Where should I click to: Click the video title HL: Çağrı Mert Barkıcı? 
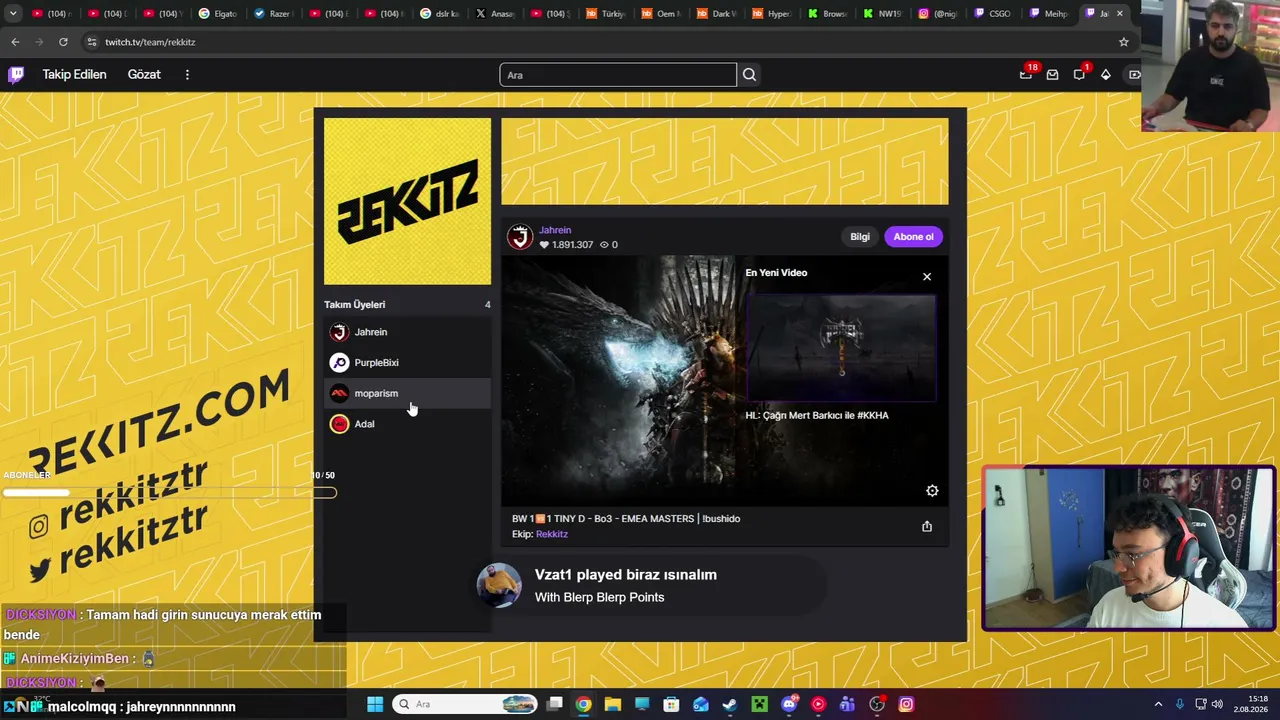tap(817, 415)
